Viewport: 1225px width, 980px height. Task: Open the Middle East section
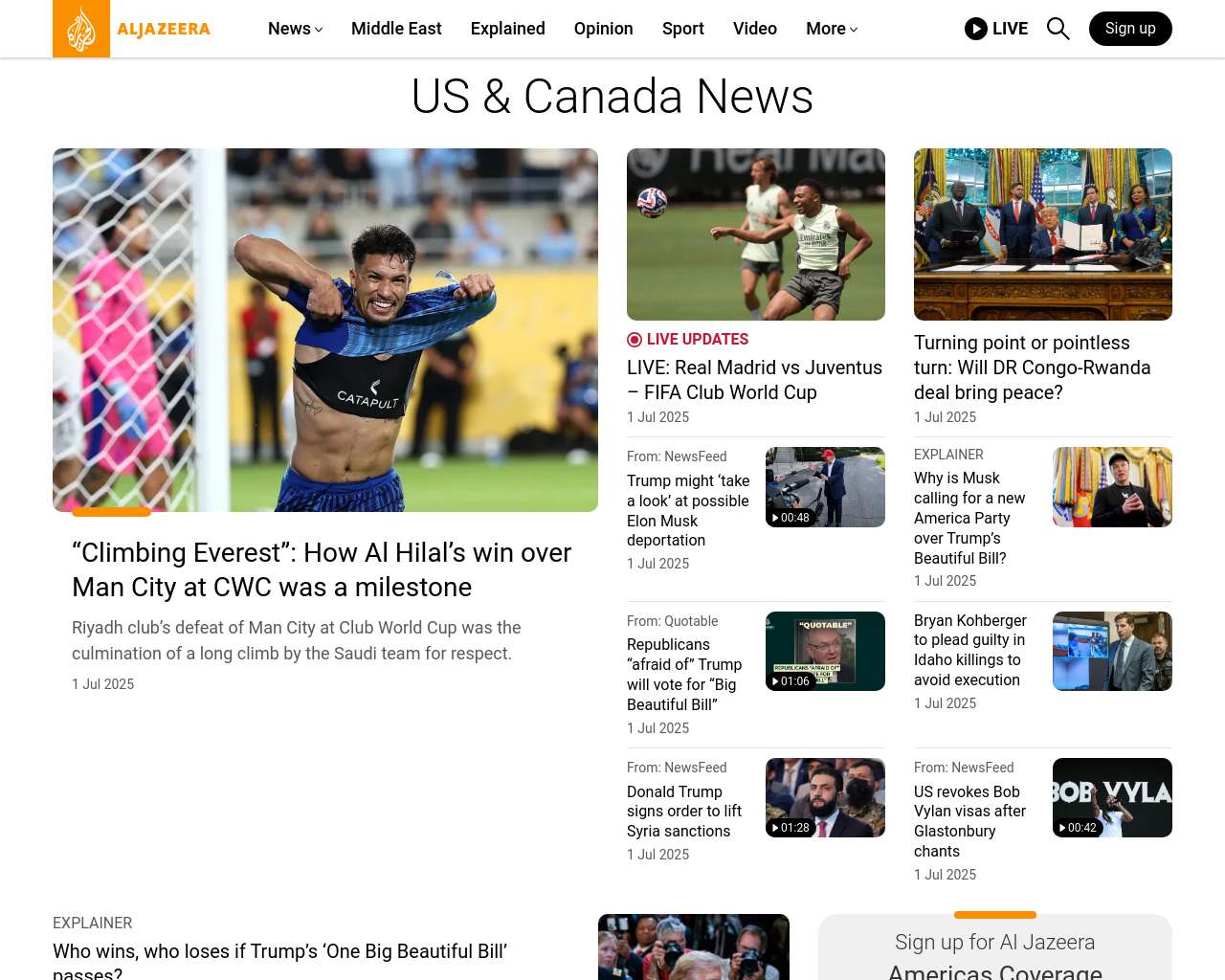396,29
